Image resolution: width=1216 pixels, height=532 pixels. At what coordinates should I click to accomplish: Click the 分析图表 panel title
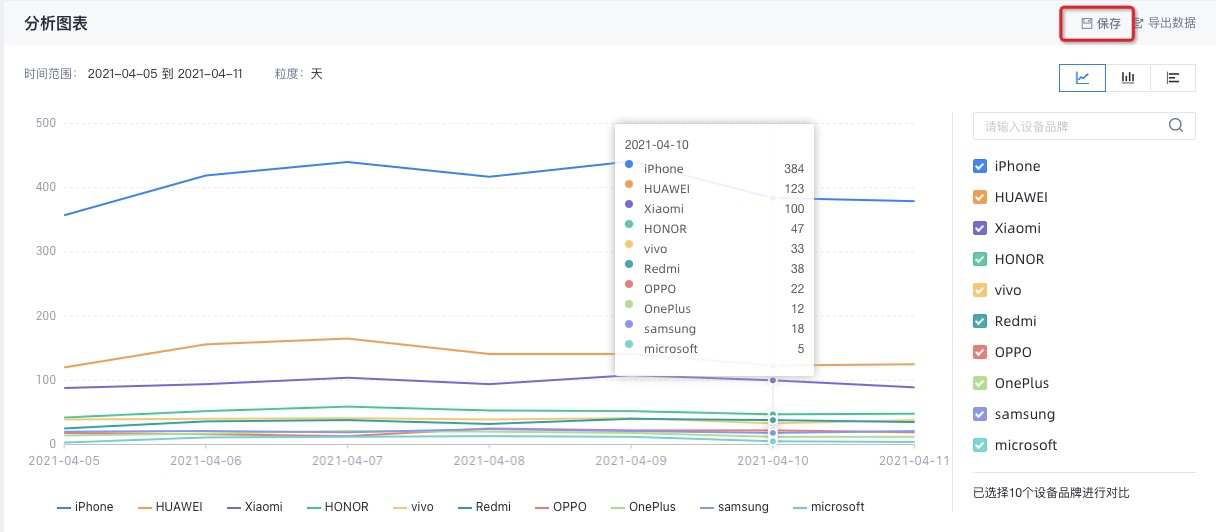pyautogui.click(x=56, y=23)
